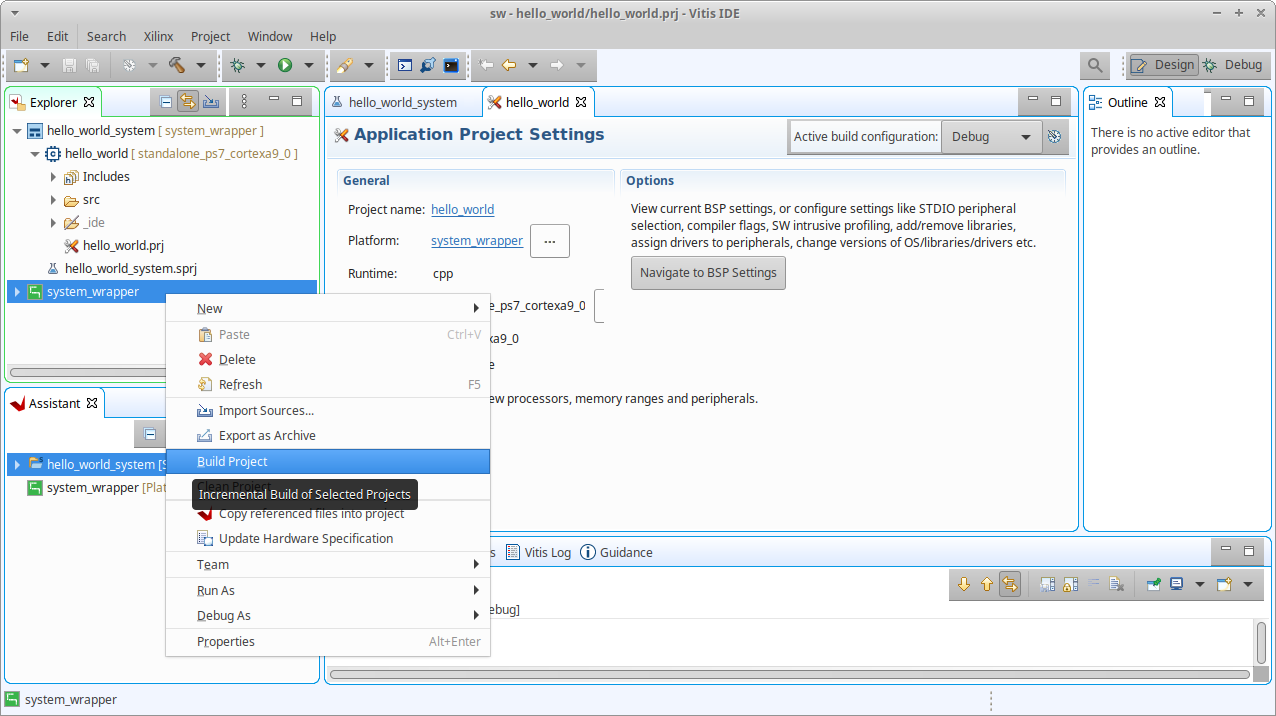Screen dimensions: 1276x716
Task: Open the Active build configuration Debug dropdown
Action: 990,137
